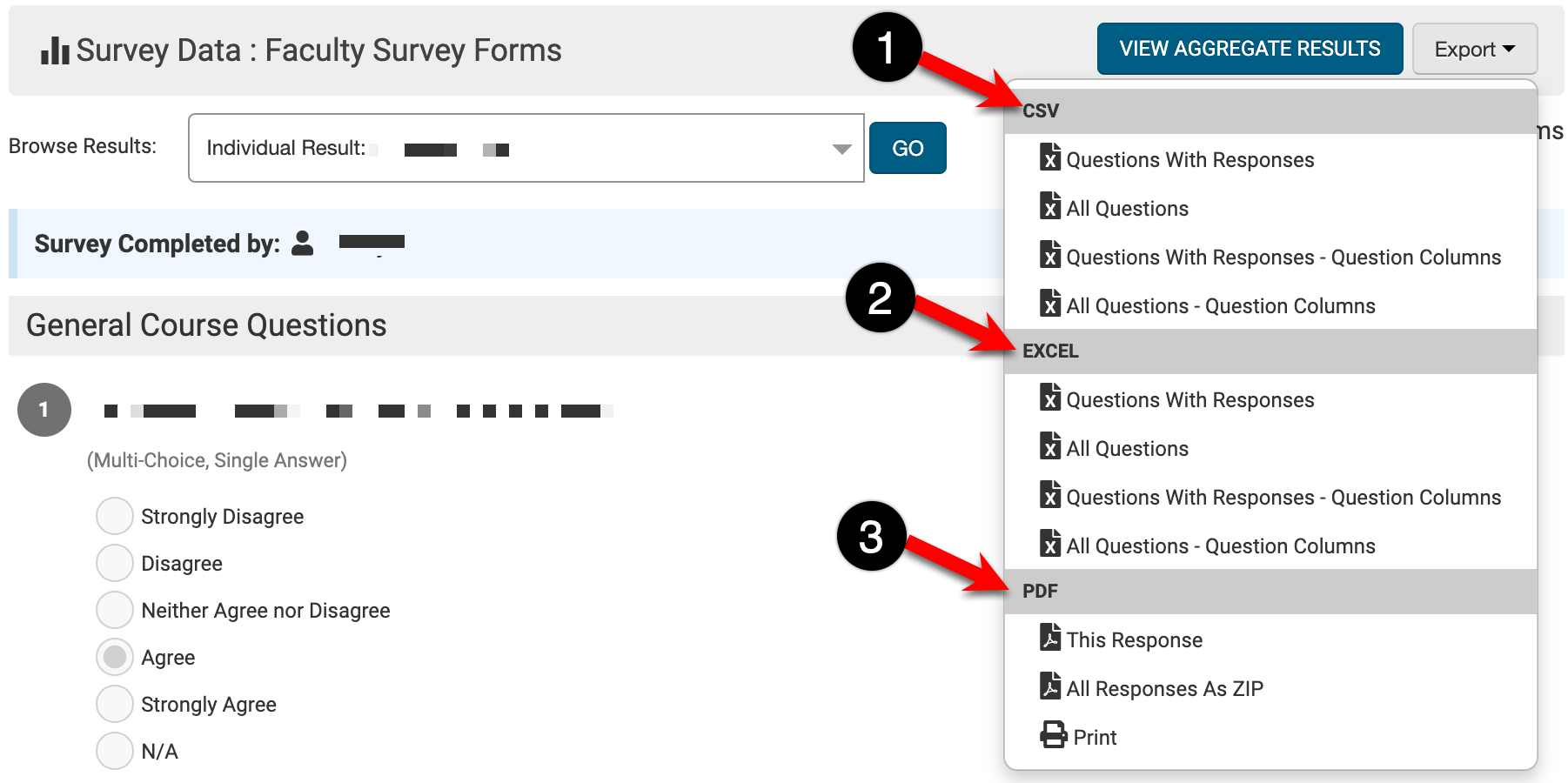This screenshot has width=1568, height=783.
Task: Choose the Strongly Agree option
Action: coord(115,704)
